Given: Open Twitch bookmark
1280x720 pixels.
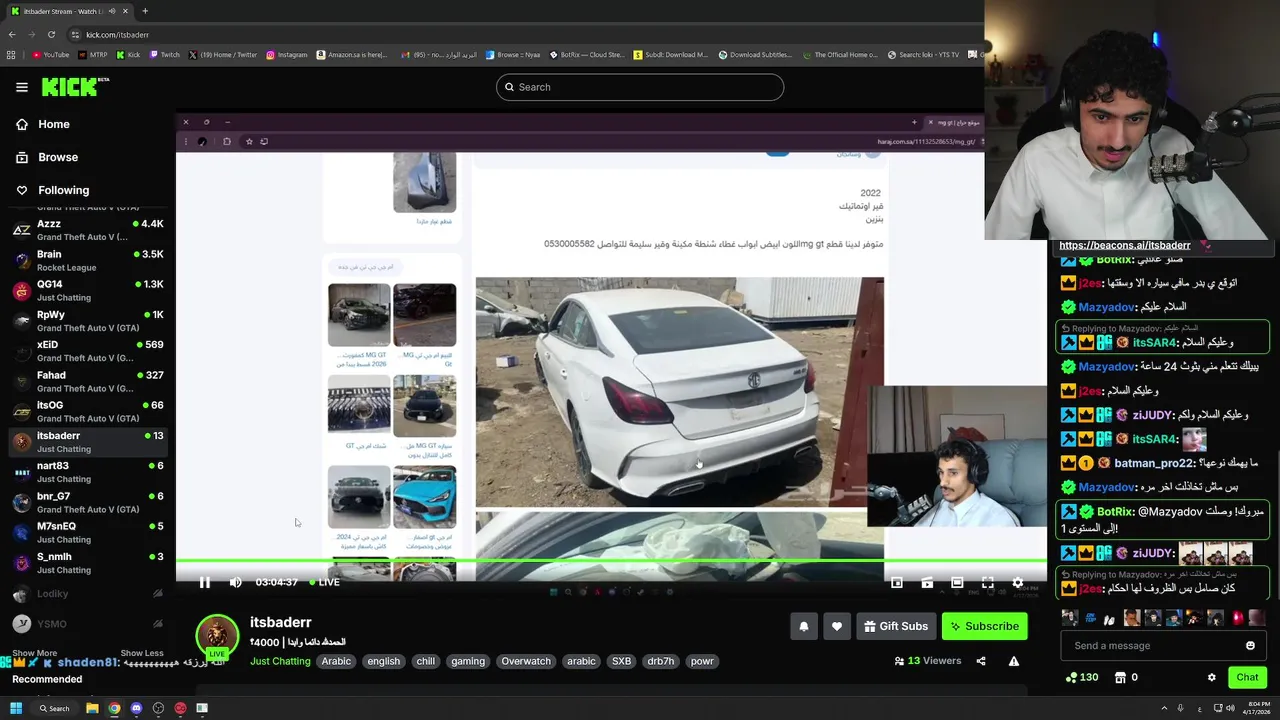Looking at the screenshot, I should point(164,55).
